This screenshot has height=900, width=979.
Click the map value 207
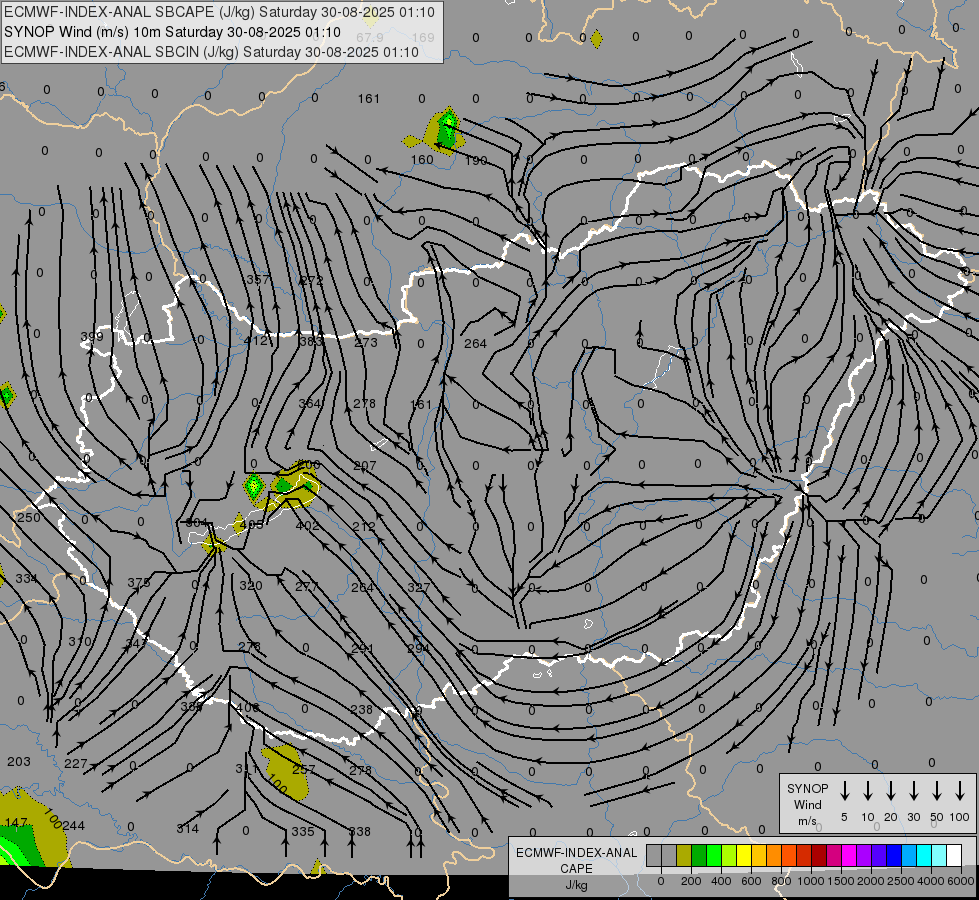click(365, 465)
